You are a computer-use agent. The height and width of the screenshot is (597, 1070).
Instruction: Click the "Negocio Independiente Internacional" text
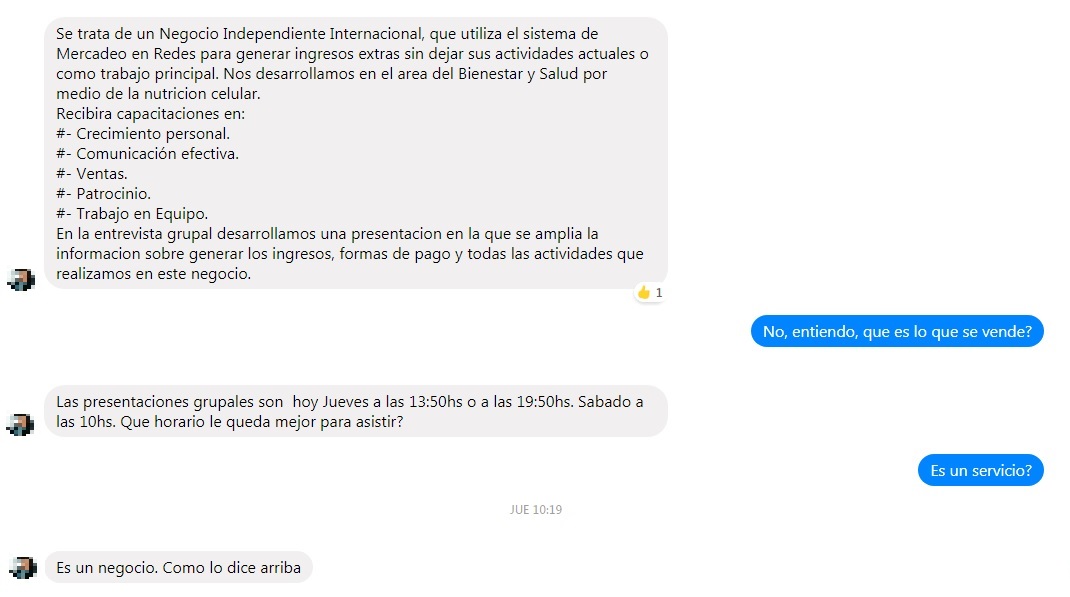(x=291, y=34)
